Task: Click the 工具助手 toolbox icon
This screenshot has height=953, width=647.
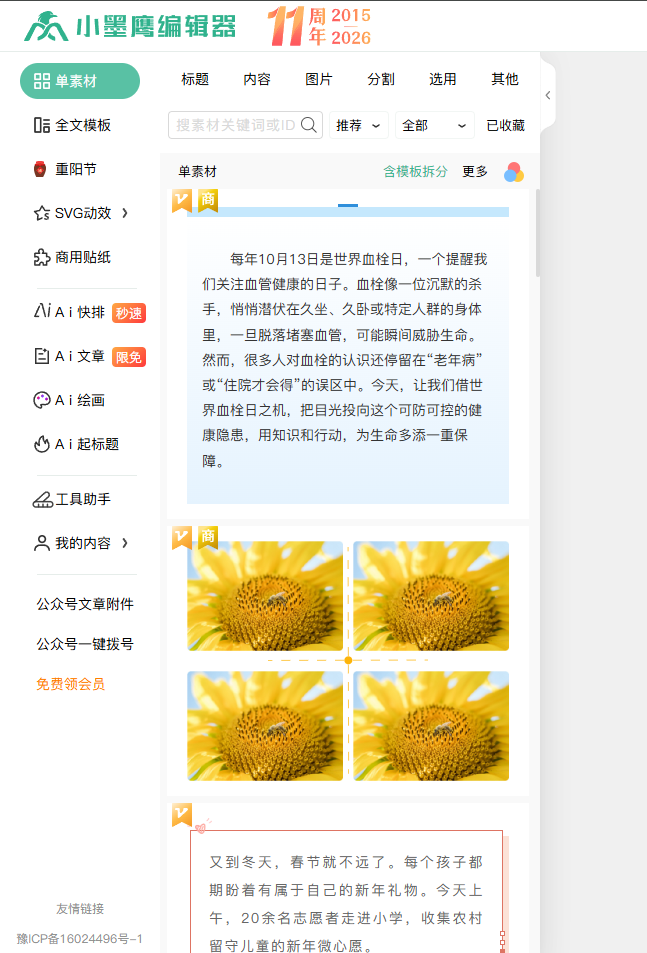Action: [x=43, y=500]
